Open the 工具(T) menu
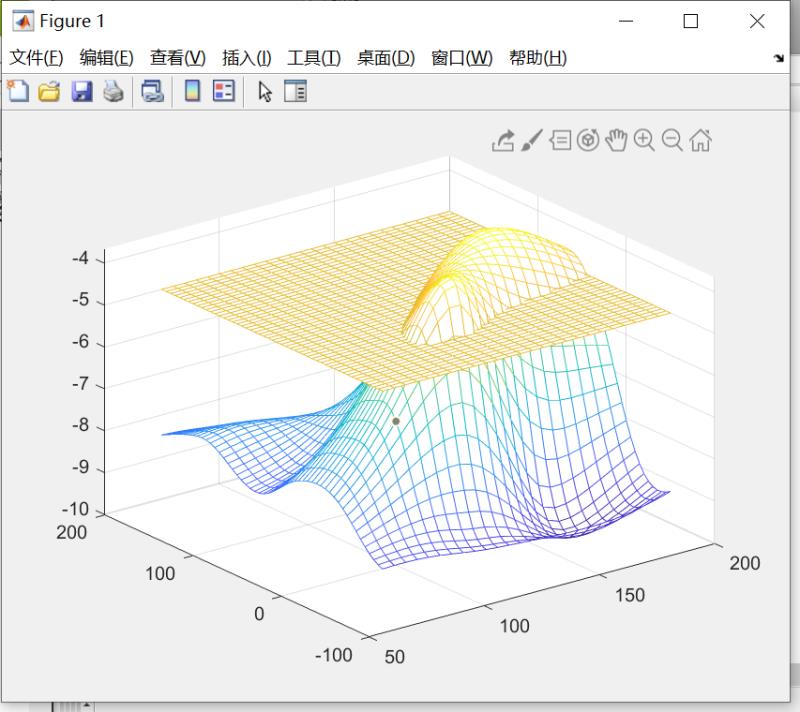This screenshot has height=712, width=800. pyautogui.click(x=314, y=58)
